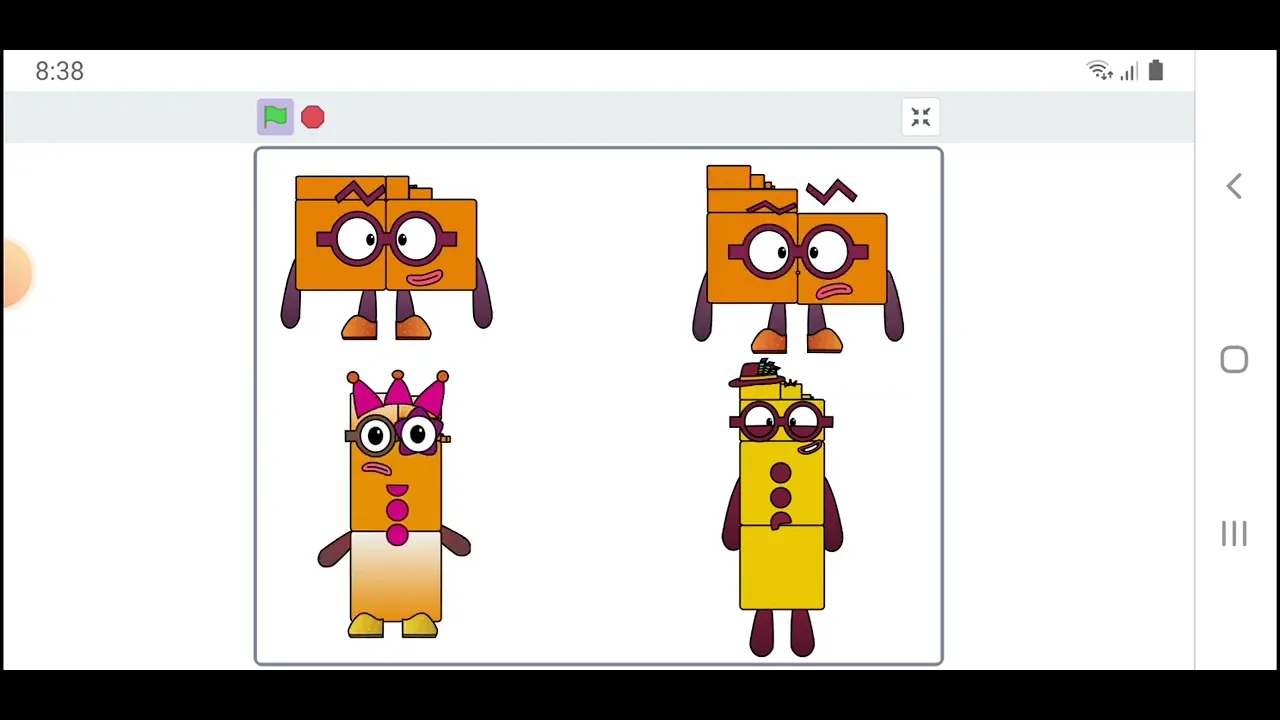Open recent apps with three-bar button
This screenshot has width=1280, height=720.
tap(1234, 534)
